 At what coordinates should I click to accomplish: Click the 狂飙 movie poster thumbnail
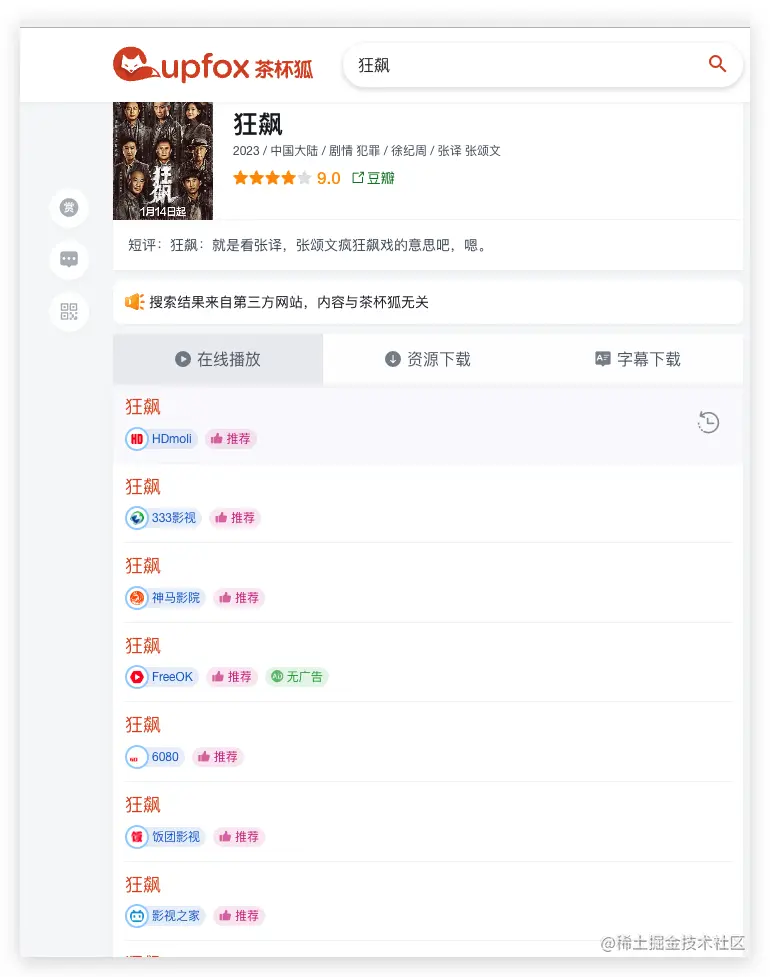click(163, 161)
